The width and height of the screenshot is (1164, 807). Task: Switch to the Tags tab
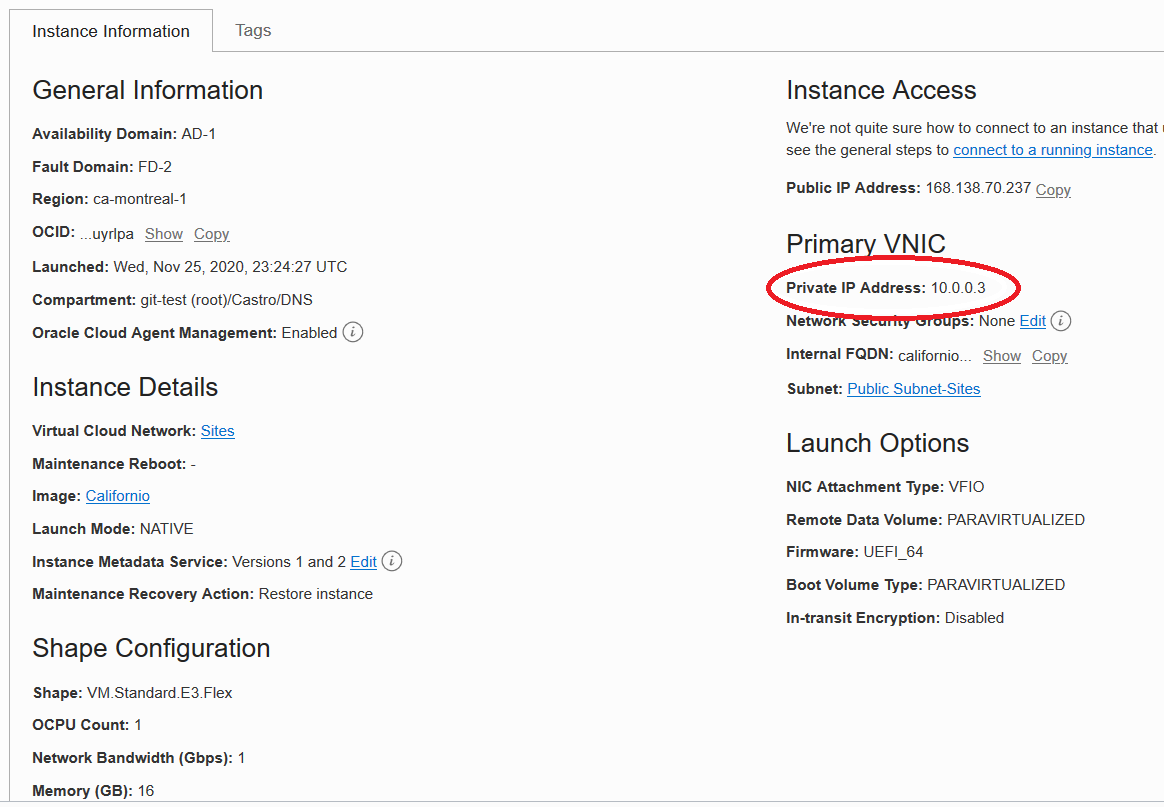pyautogui.click(x=253, y=30)
